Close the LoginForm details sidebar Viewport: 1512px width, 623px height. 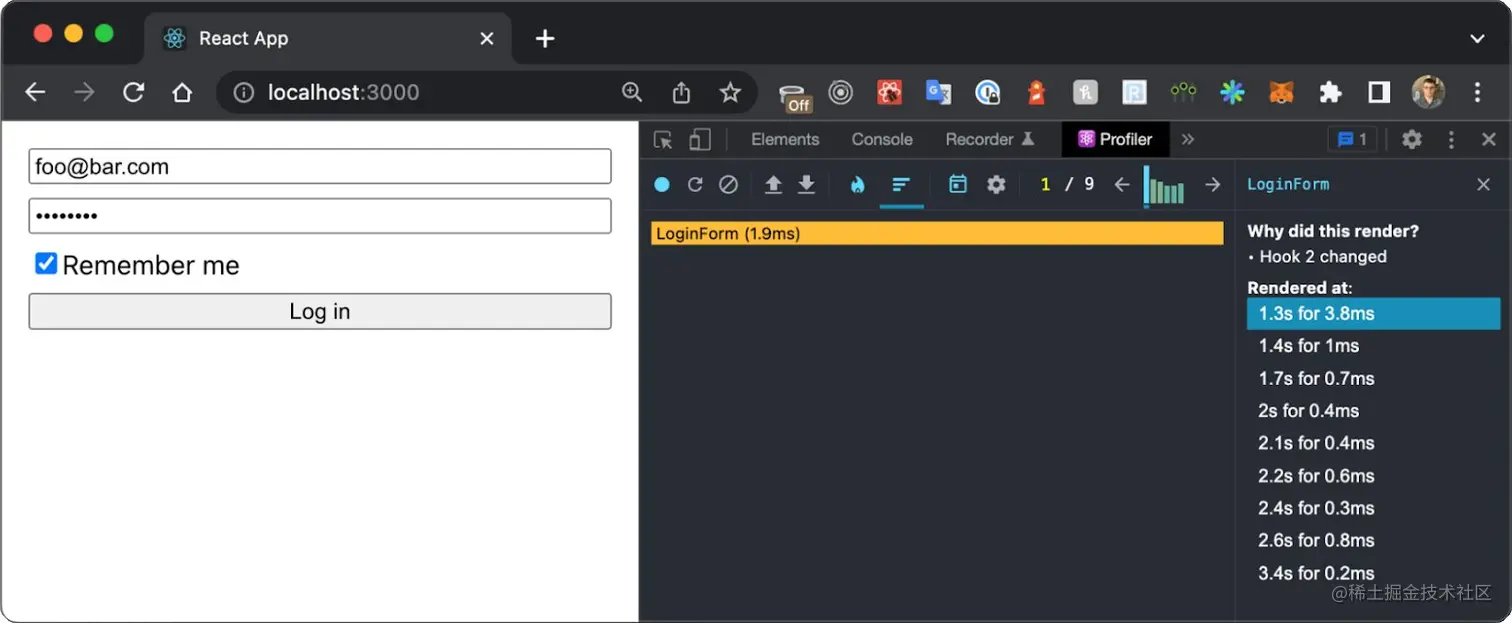click(x=1484, y=185)
